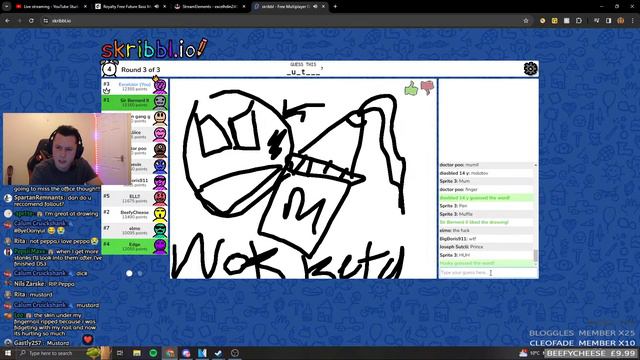Dislike the drawing with thumbs down
The height and width of the screenshot is (360, 640).
pos(427,88)
